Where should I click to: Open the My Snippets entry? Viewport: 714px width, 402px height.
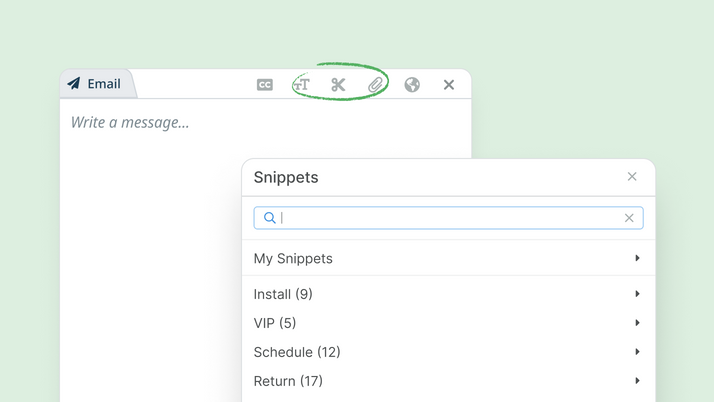[448, 258]
